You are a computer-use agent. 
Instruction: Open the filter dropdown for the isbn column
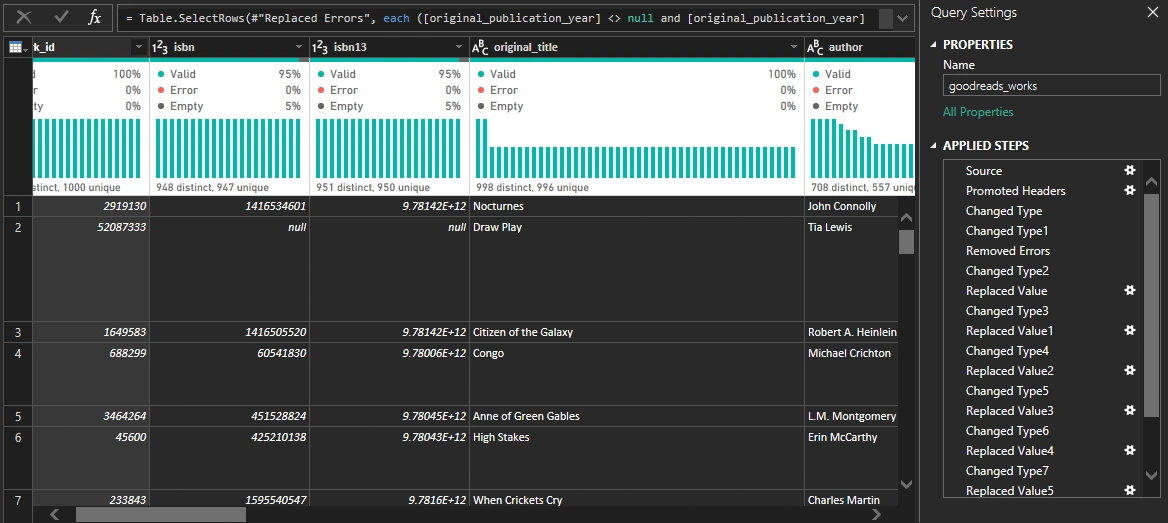click(x=299, y=48)
